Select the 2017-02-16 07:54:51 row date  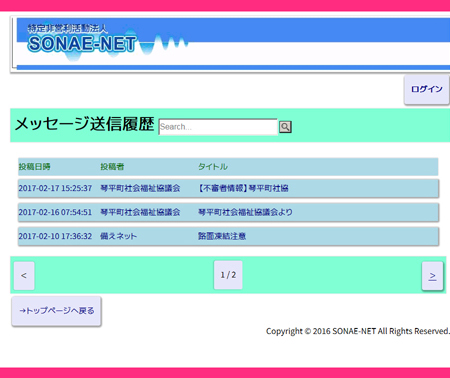click(55, 212)
